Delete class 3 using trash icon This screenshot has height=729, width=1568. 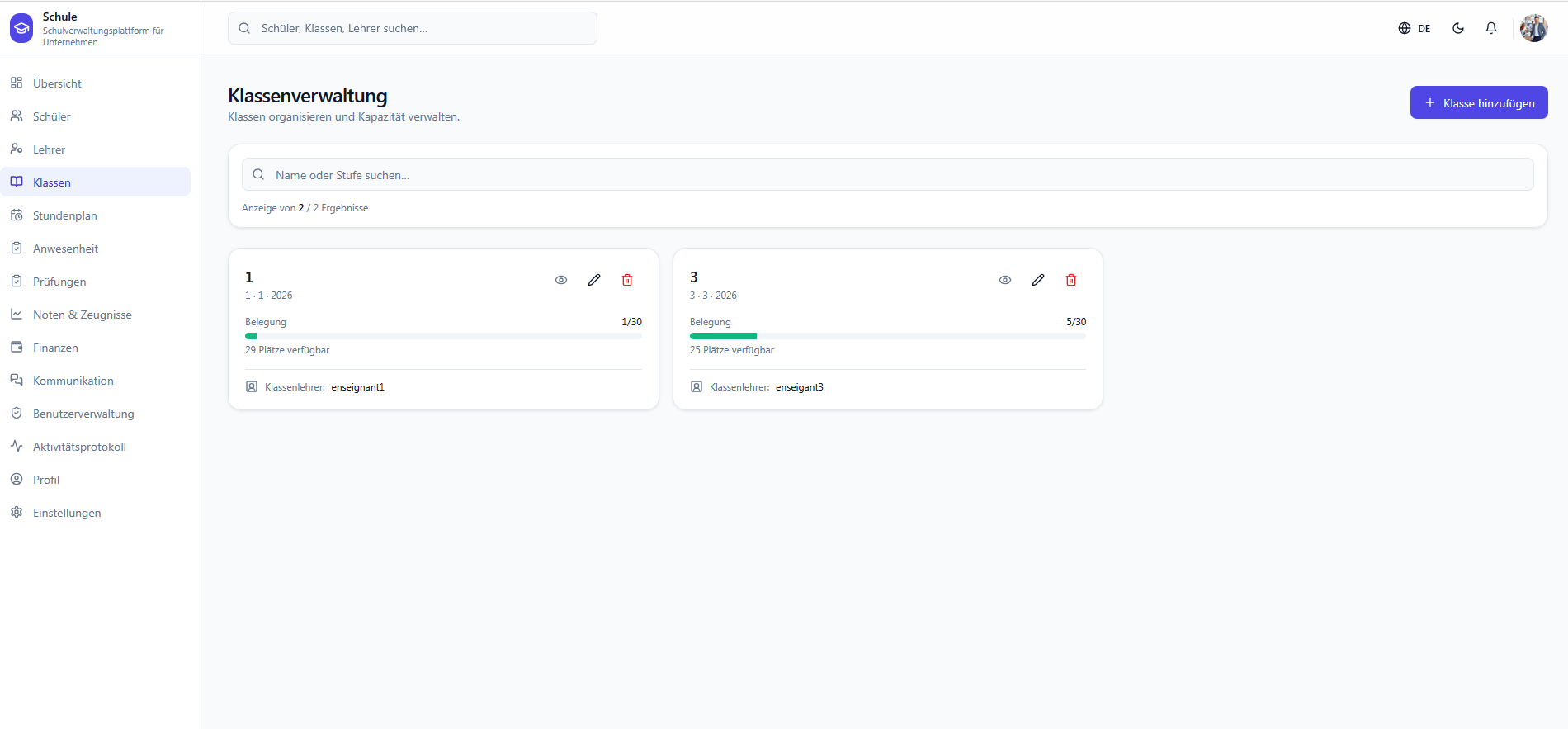point(1071,280)
